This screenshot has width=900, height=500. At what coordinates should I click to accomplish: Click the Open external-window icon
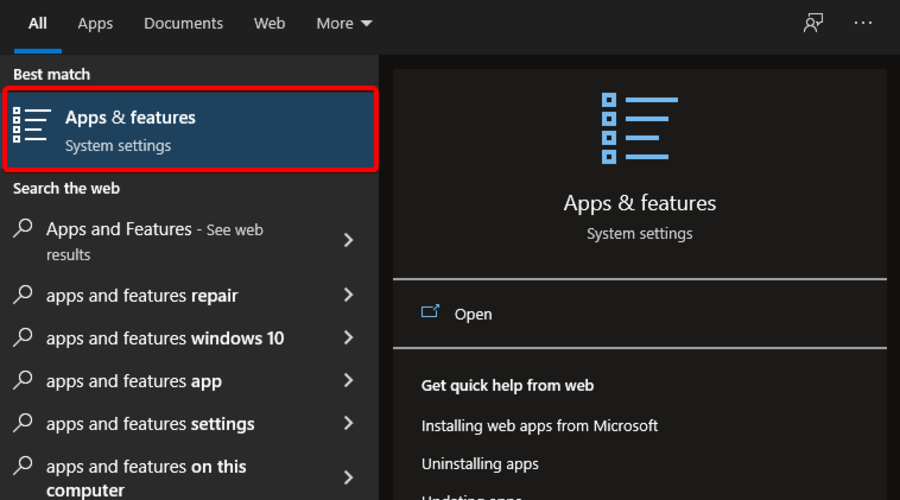click(x=430, y=312)
